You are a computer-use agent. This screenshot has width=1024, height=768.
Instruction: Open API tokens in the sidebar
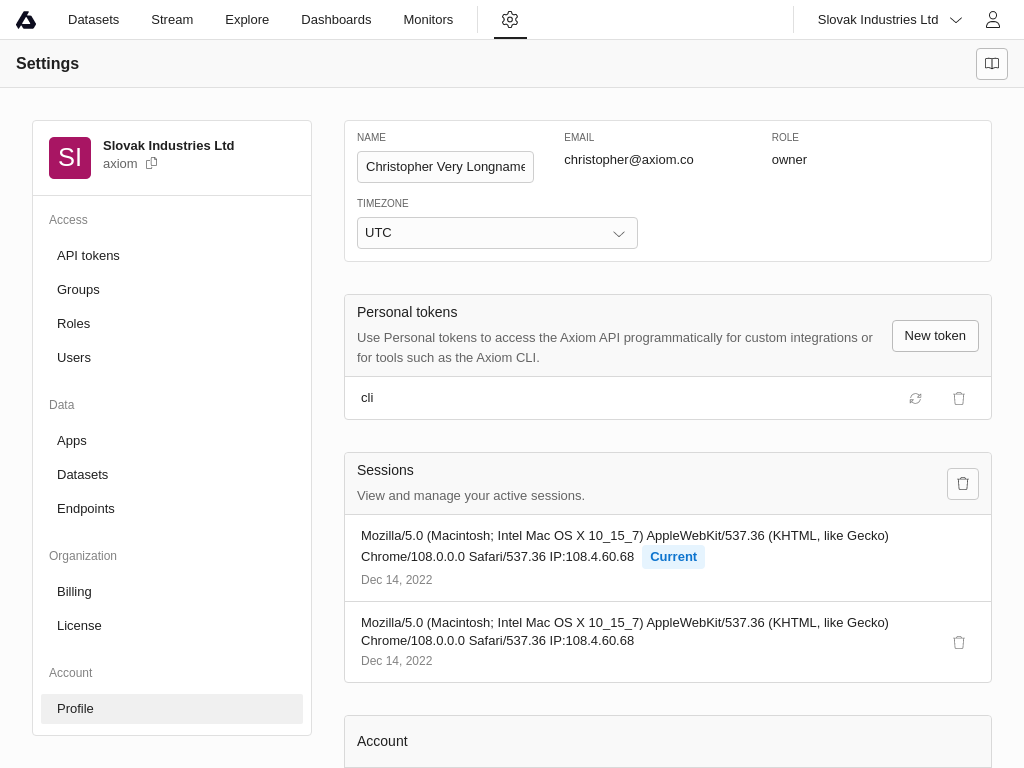point(88,255)
